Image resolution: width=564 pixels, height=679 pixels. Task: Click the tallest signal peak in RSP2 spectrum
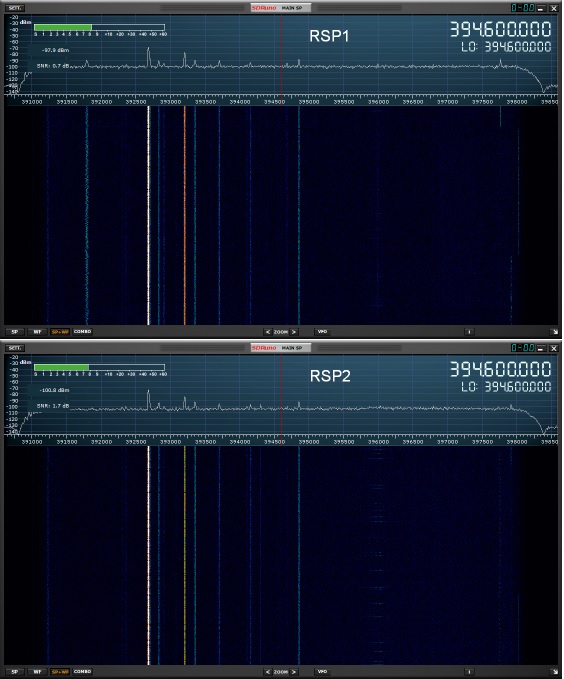point(149,398)
